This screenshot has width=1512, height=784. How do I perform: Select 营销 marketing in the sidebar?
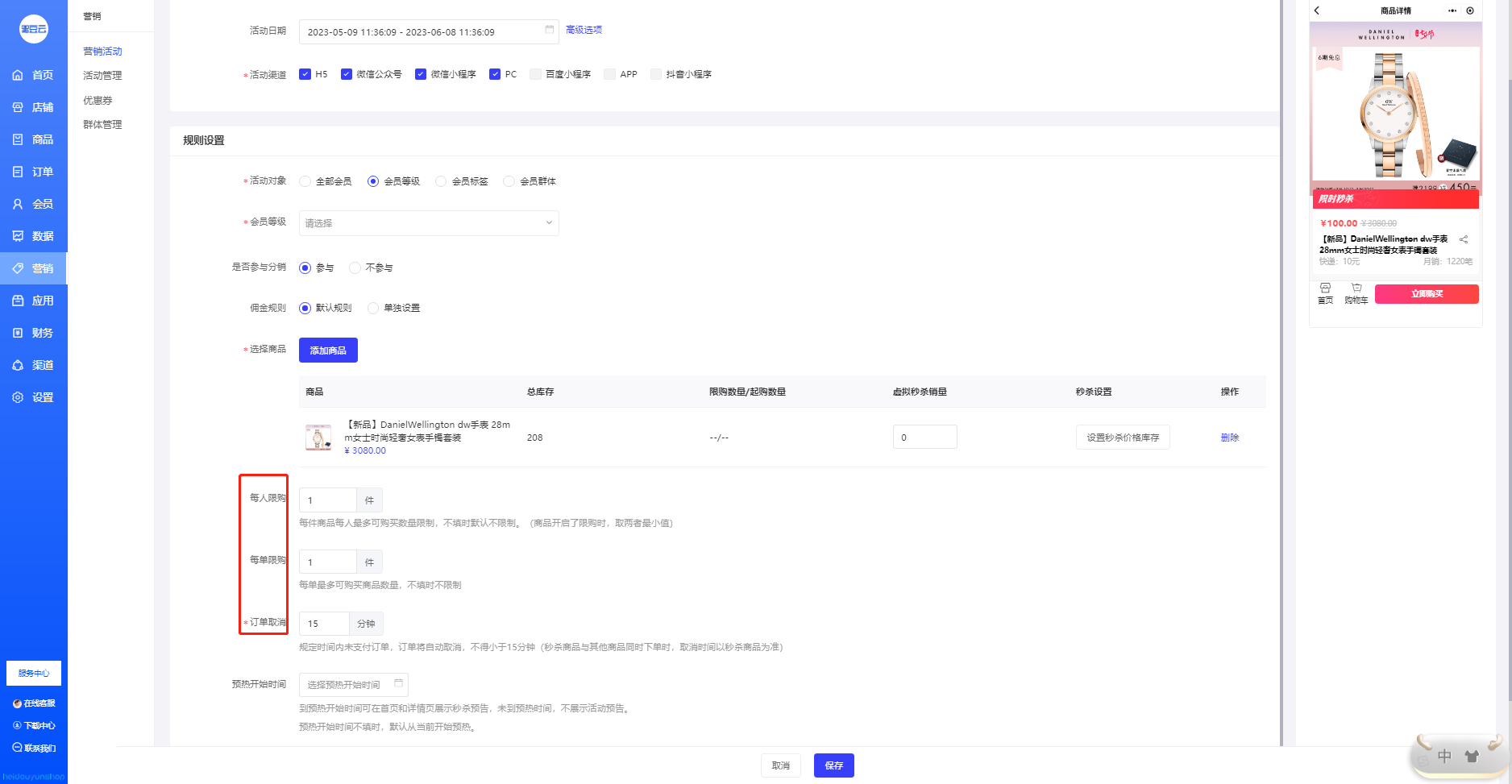33,268
